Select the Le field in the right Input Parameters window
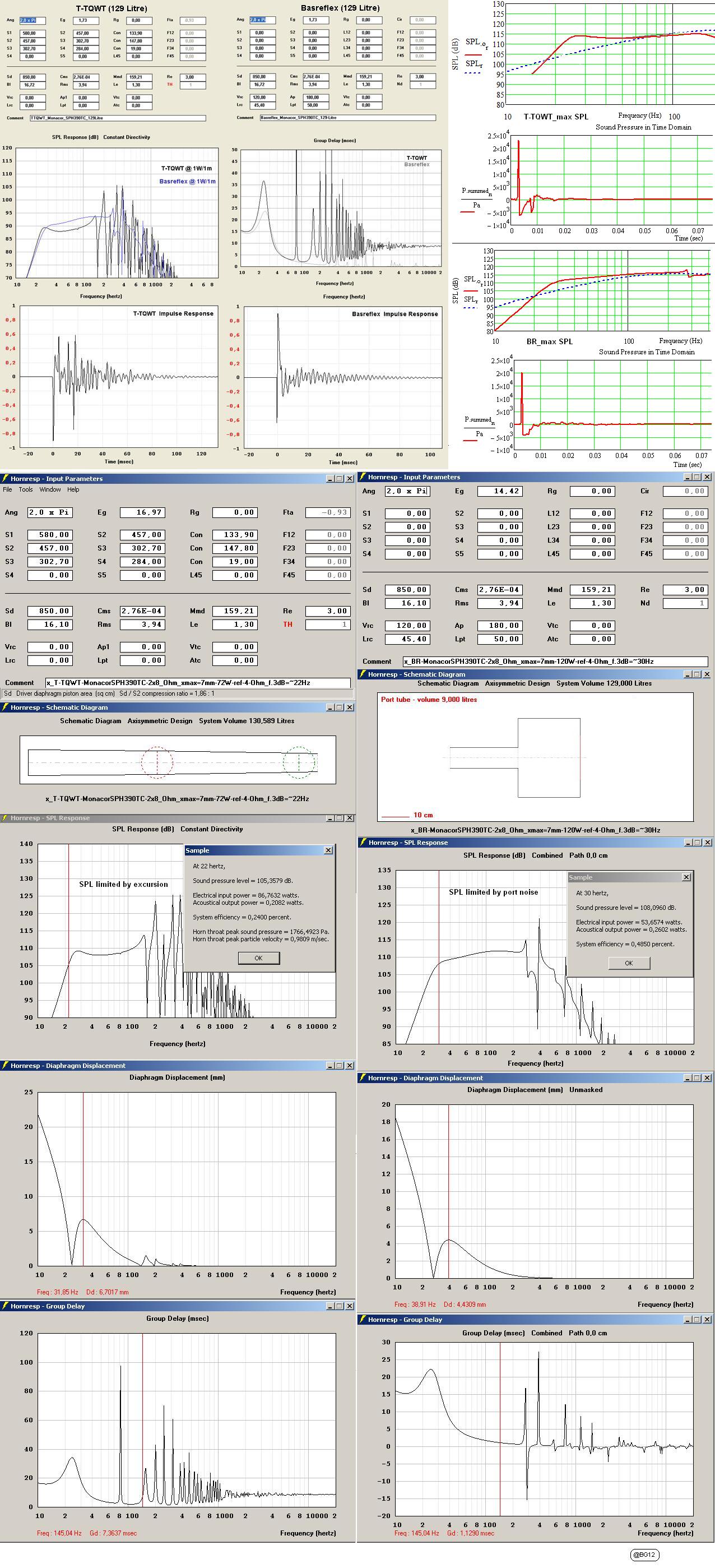Image resolution: width=715 pixels, height=1568 pixels. 592,603
